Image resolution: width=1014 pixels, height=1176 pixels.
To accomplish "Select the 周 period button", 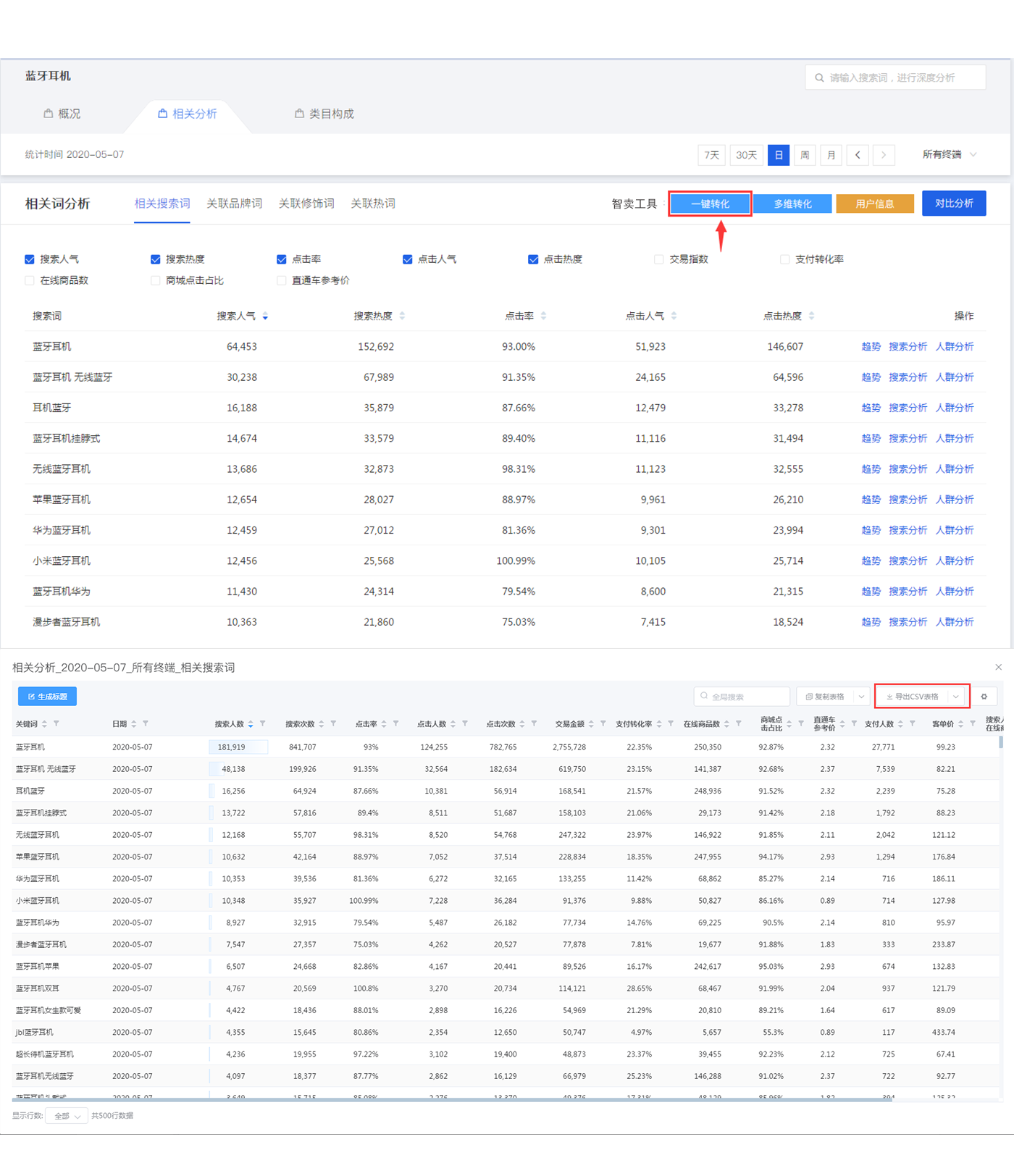I will coord(805,155).
